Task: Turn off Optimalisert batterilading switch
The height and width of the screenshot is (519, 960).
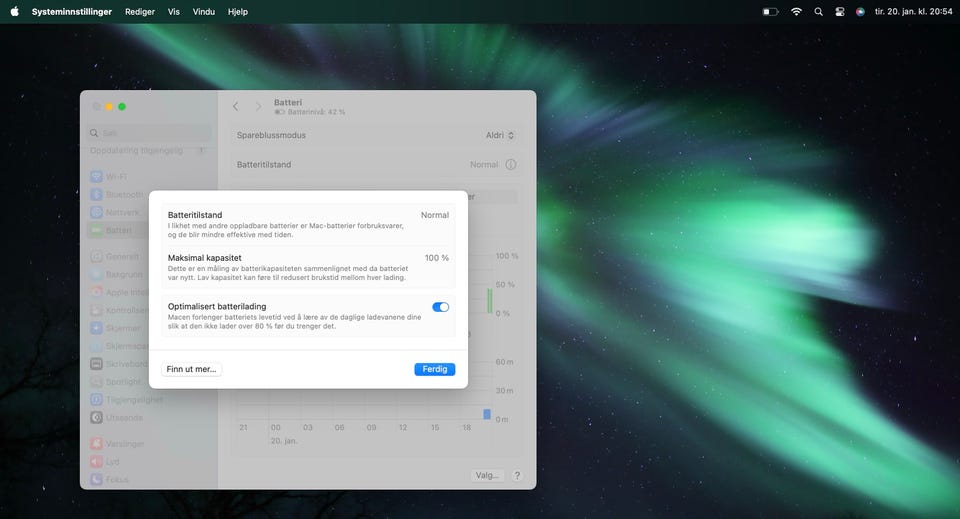Action: pyautogui.click(x=441, y=307)
